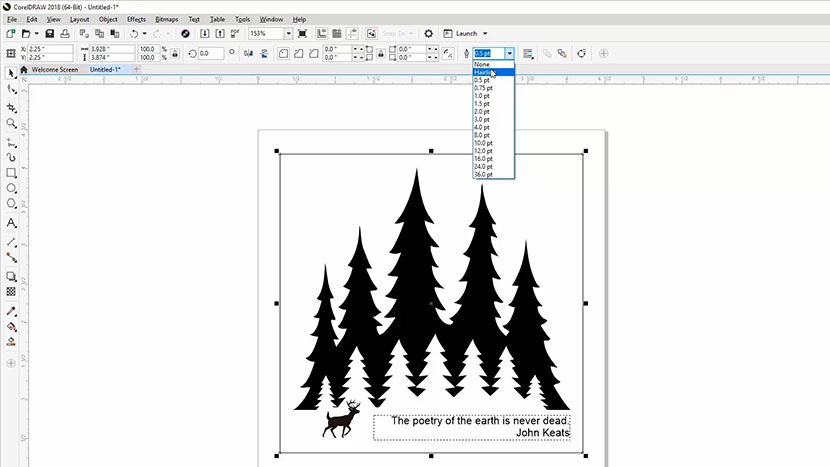Screen dimensions: 830x467
Task: Toggle the lock ratio padlock for scale
Action: pyautogui.click(x=176, y=52)
